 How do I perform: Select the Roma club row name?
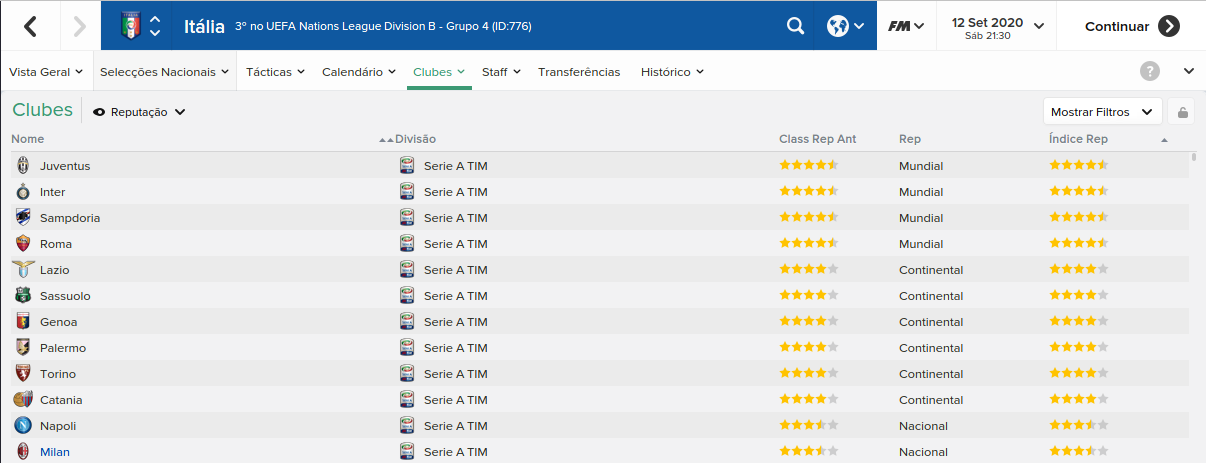(56, 244)
